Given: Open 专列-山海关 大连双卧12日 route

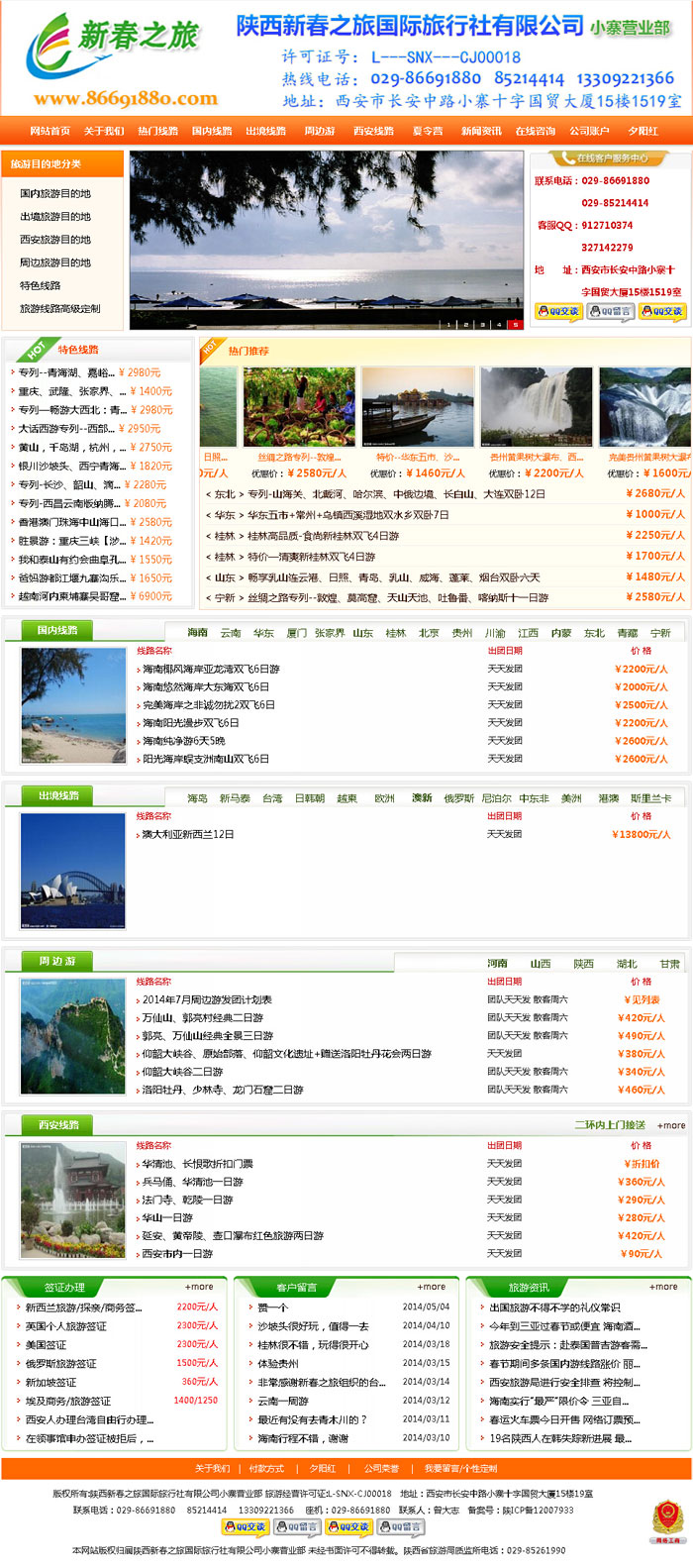Looking at the screenshot, I should click(396, 493).
